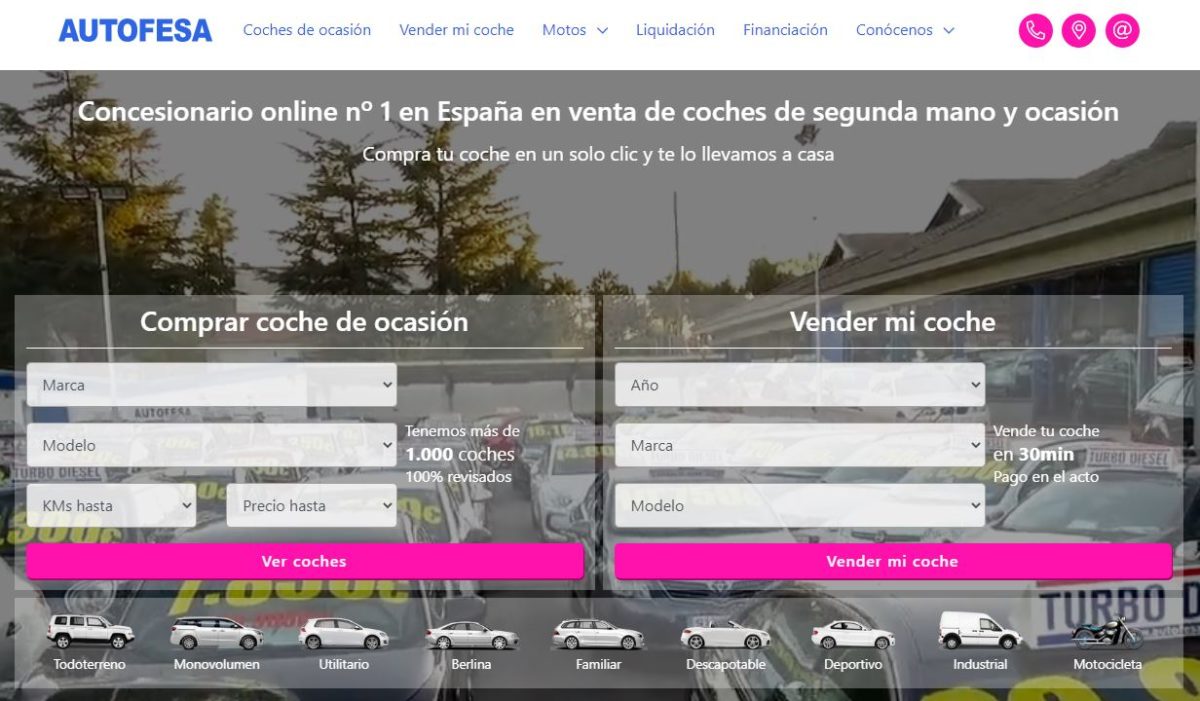Open the Precio hasta dropdown
1200x701 pixels.
click(311, 506)
